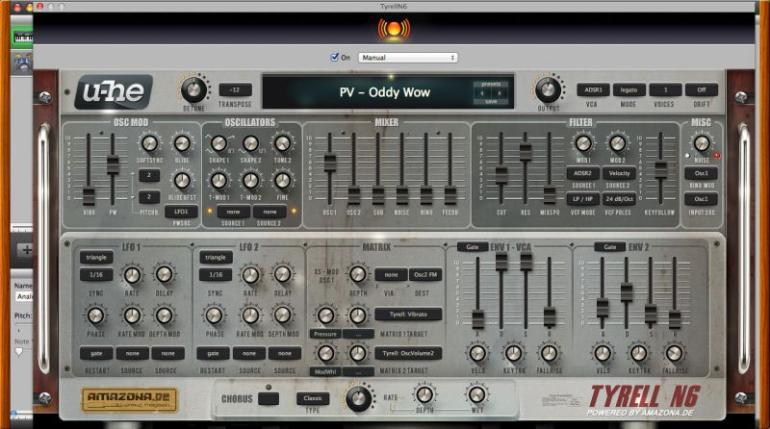Image resolution: width=770 pixels, height=429 pixels.
Task: Click the LFO 1 Rate knob
Action: point(132,275)
